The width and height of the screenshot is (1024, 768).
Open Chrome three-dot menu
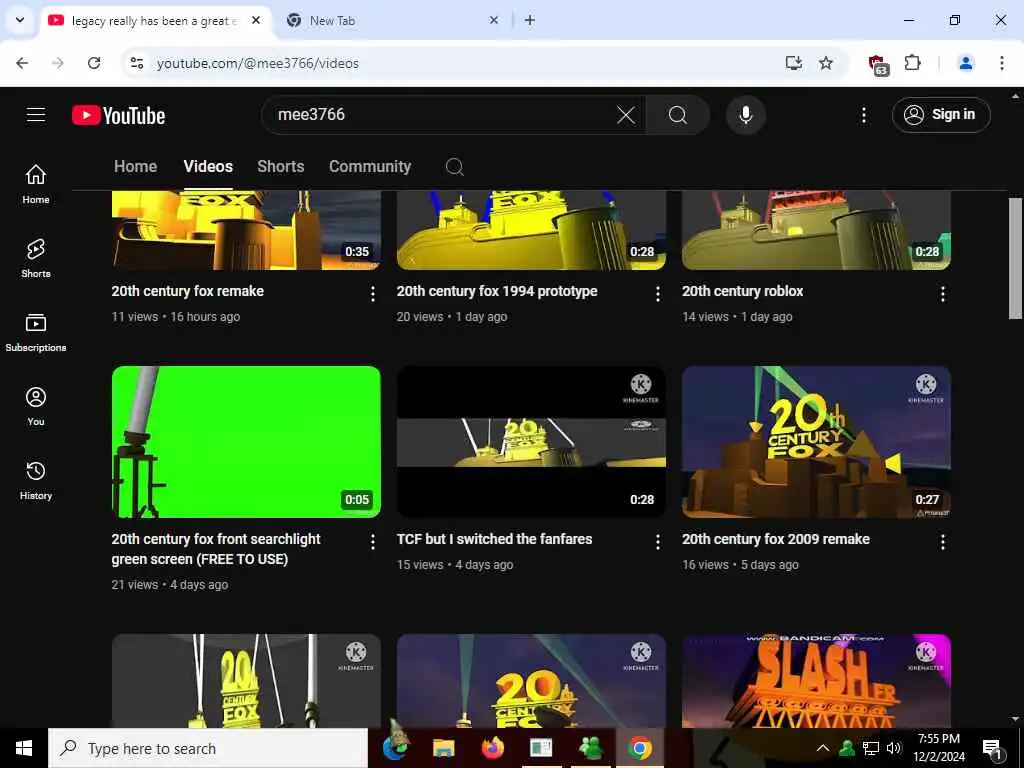click(1001, 63)
